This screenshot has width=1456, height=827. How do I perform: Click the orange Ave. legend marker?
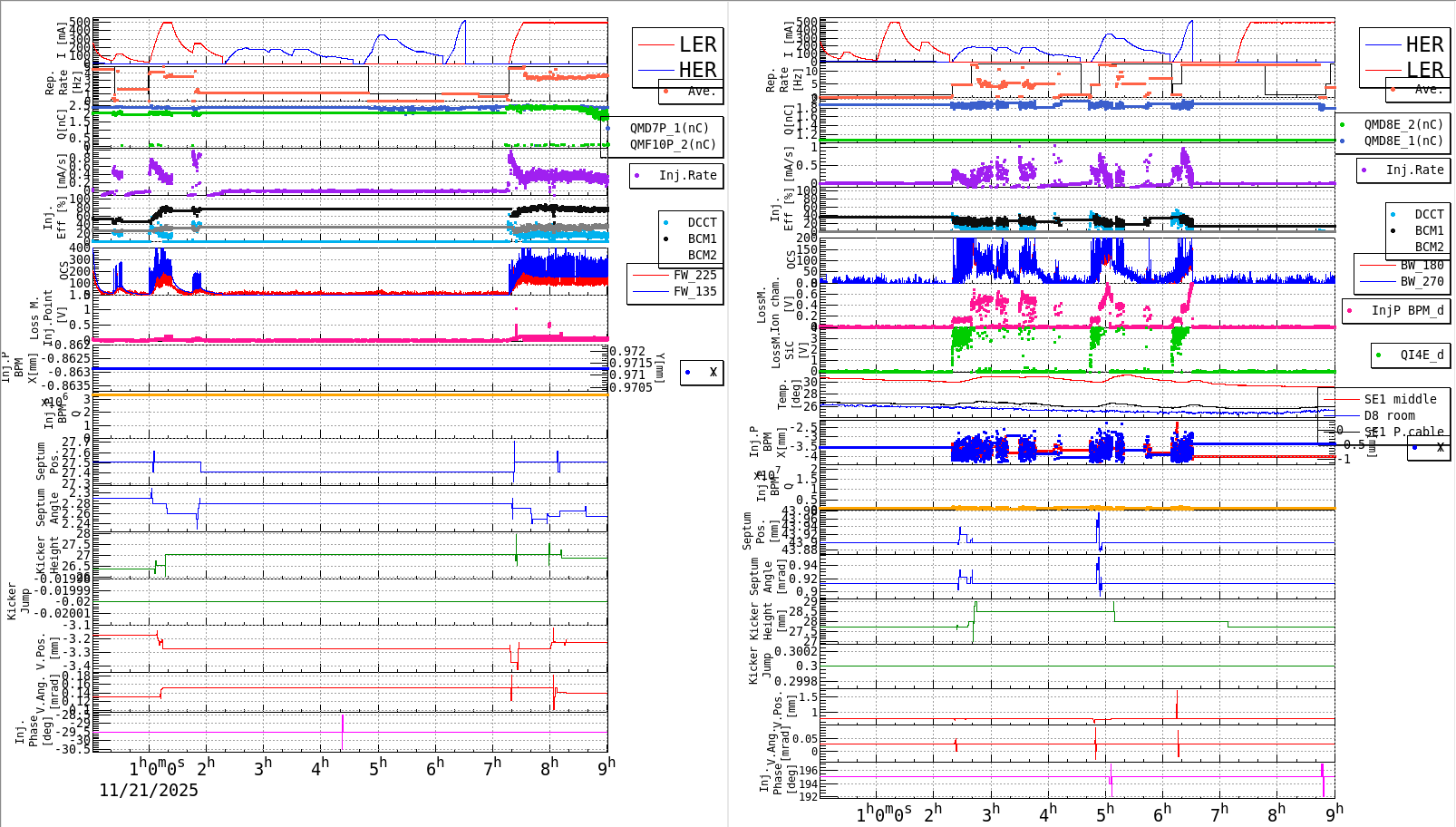[x=665, y=91]
